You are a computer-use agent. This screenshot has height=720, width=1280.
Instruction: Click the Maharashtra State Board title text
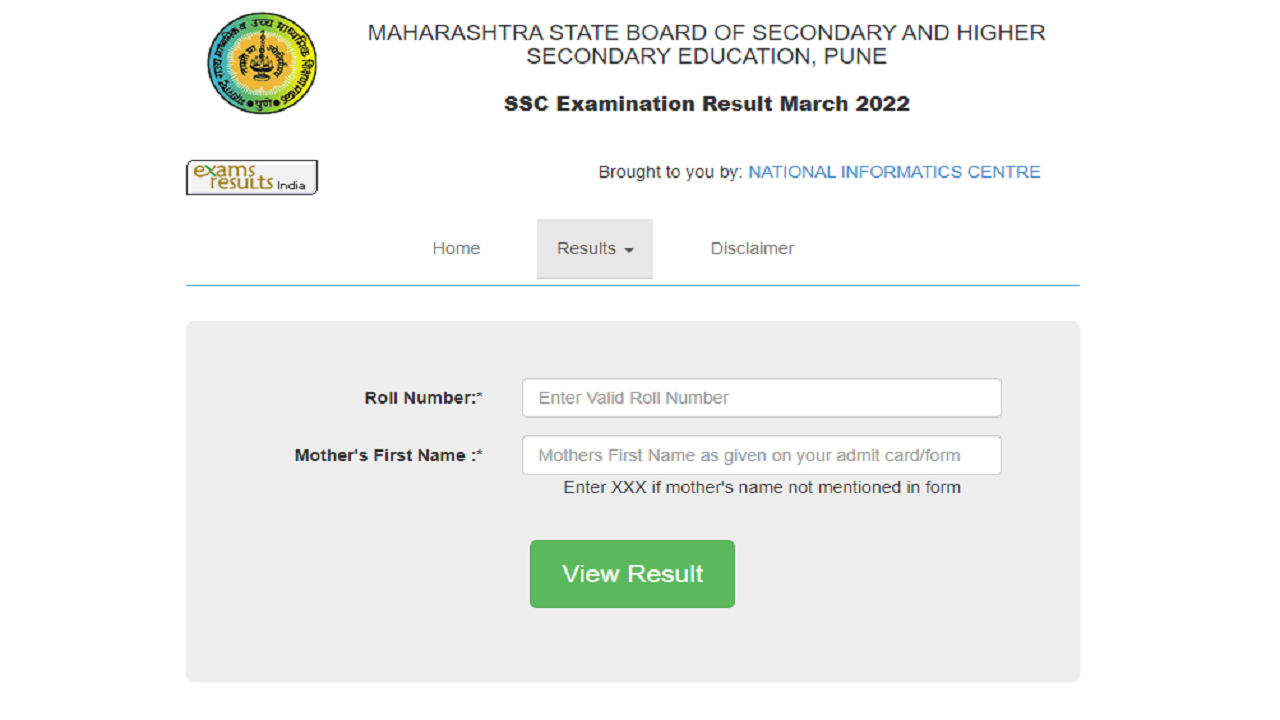(706, 44)
